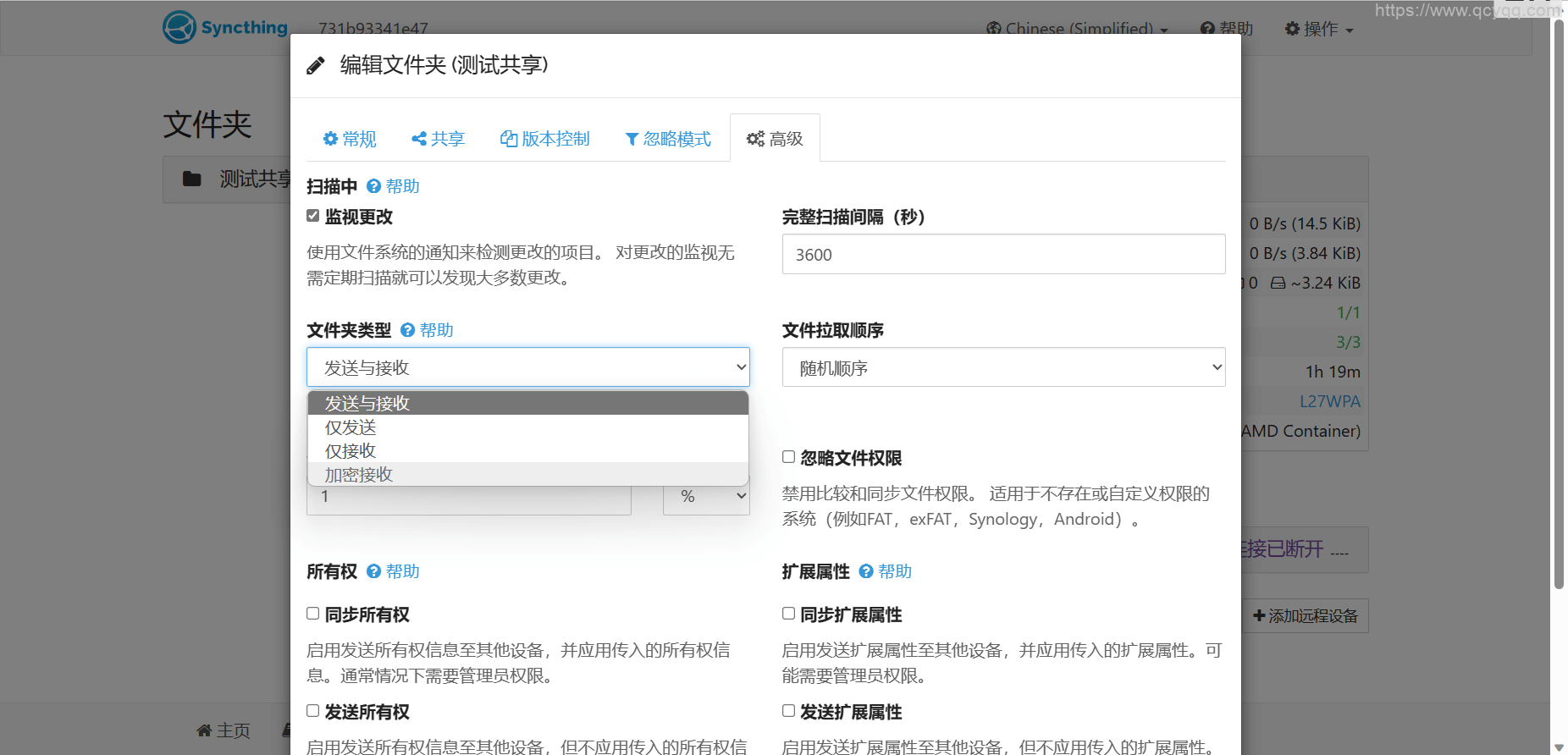Image resolution: width=1568 pixels, height=755 pixels.
Task: Uncheck the 监视更改 checkbox
Action: [x=313, y=216]
